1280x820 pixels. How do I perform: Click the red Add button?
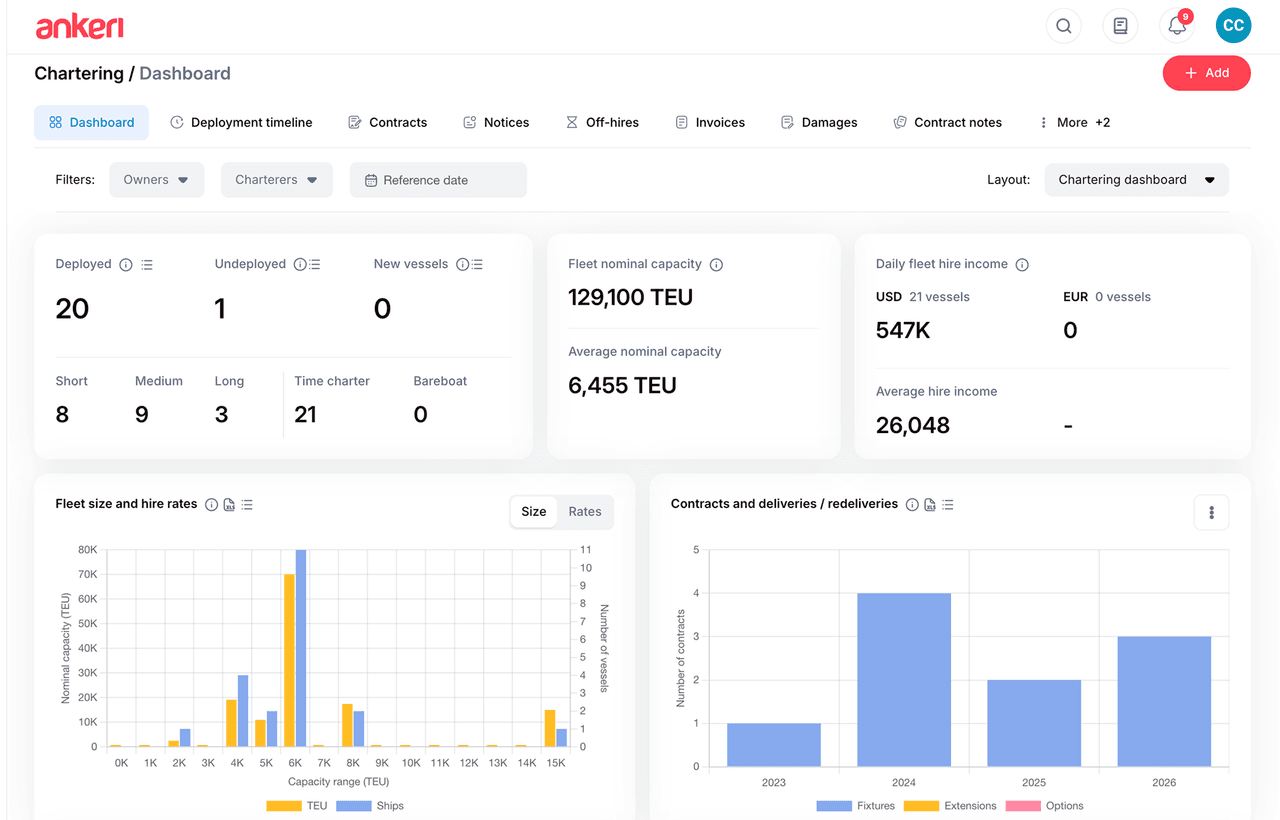1206,72
